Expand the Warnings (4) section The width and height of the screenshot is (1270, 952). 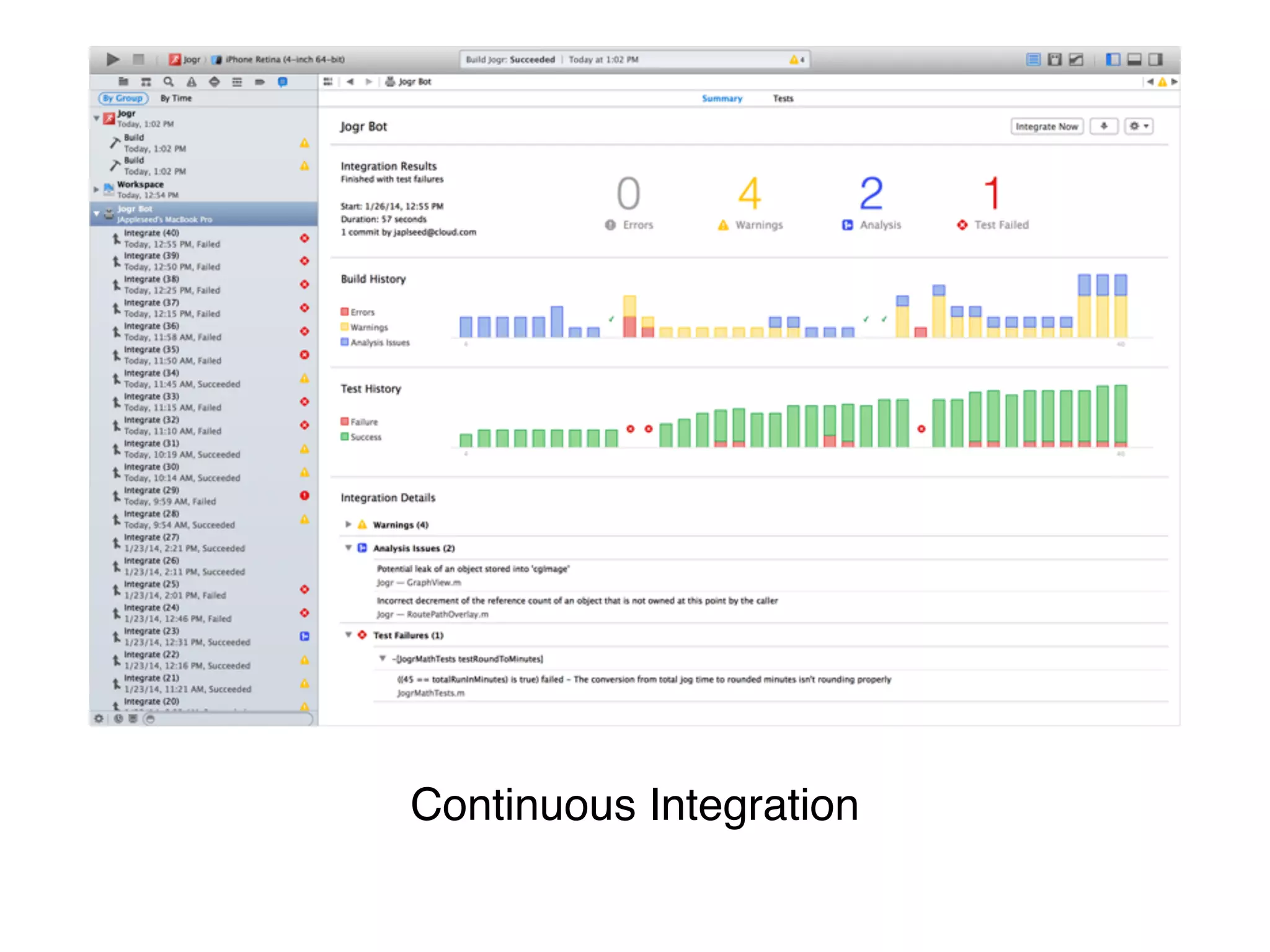(349, 524)
